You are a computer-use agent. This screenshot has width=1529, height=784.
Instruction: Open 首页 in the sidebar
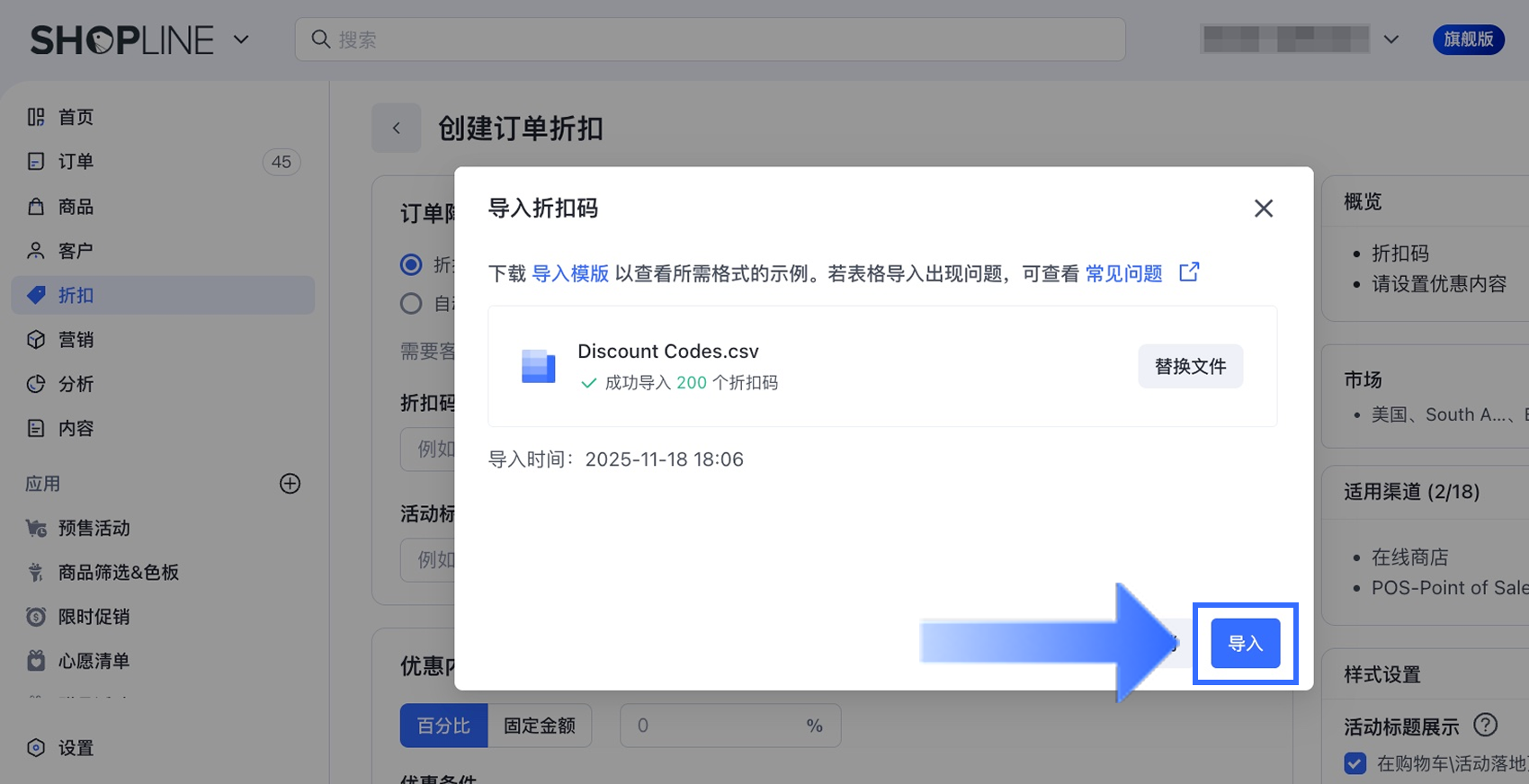pyautogui.click(x=163, y=117)
